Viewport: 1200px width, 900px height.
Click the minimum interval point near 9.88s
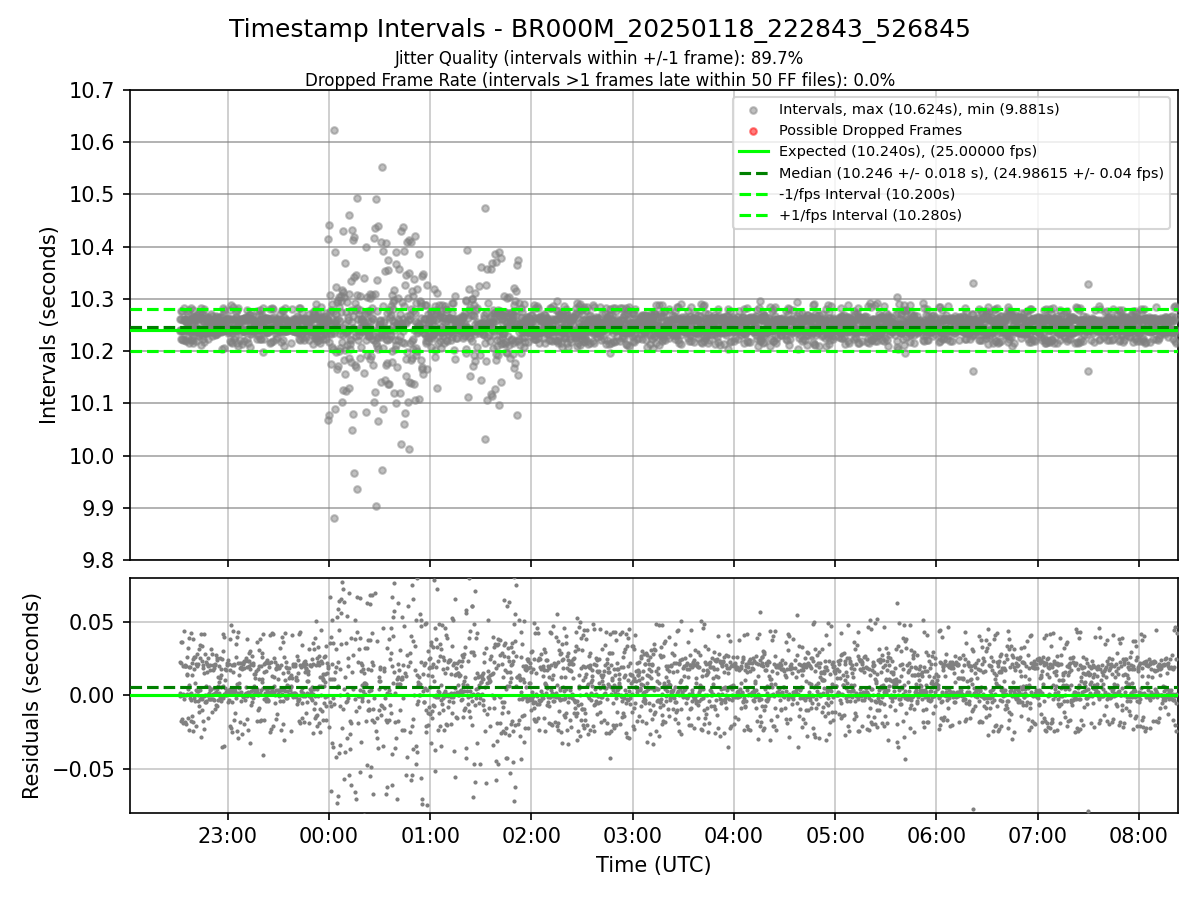click(x=334, y=518)
